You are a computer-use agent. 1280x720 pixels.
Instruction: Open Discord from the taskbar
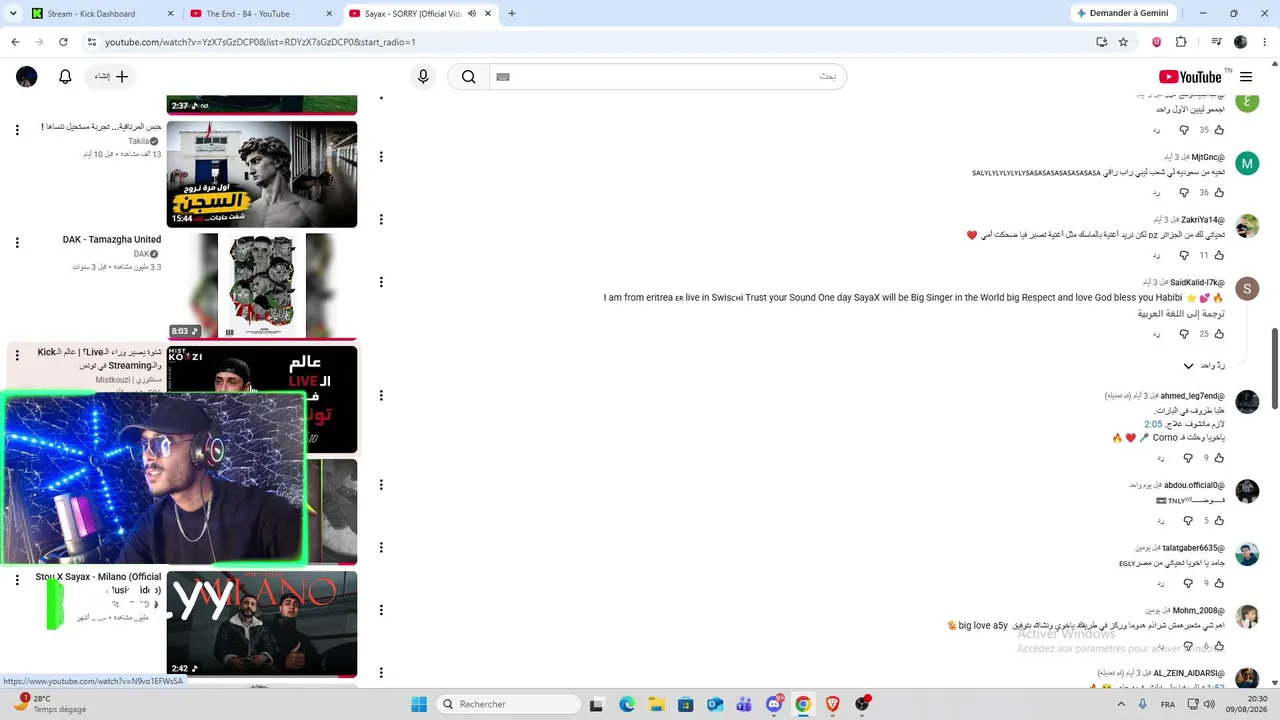point(774,704)
